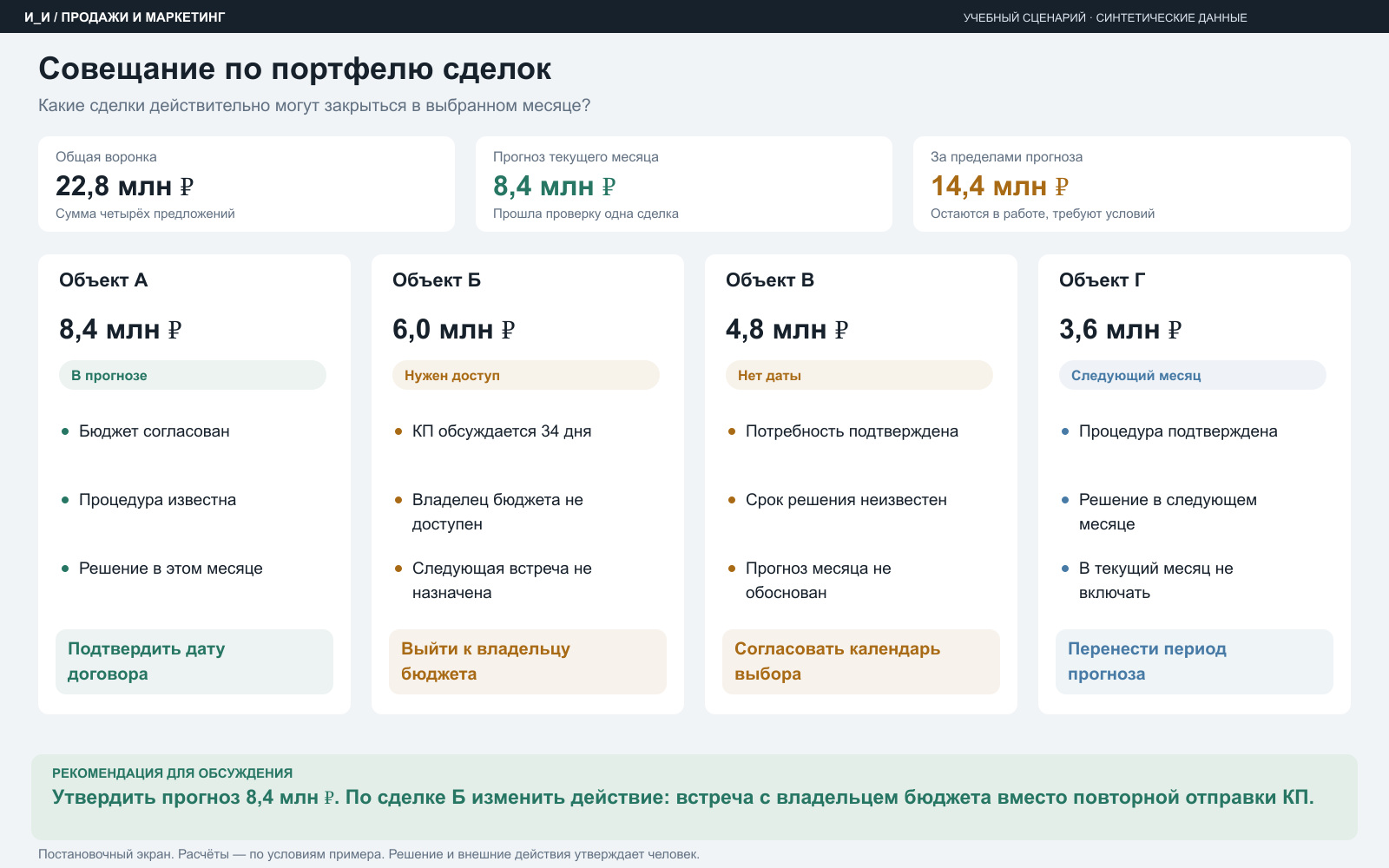Click 'Согласовать календарь выбора' button
The height and width of the screenshot is (868, 1389).
tap(861, 661)
